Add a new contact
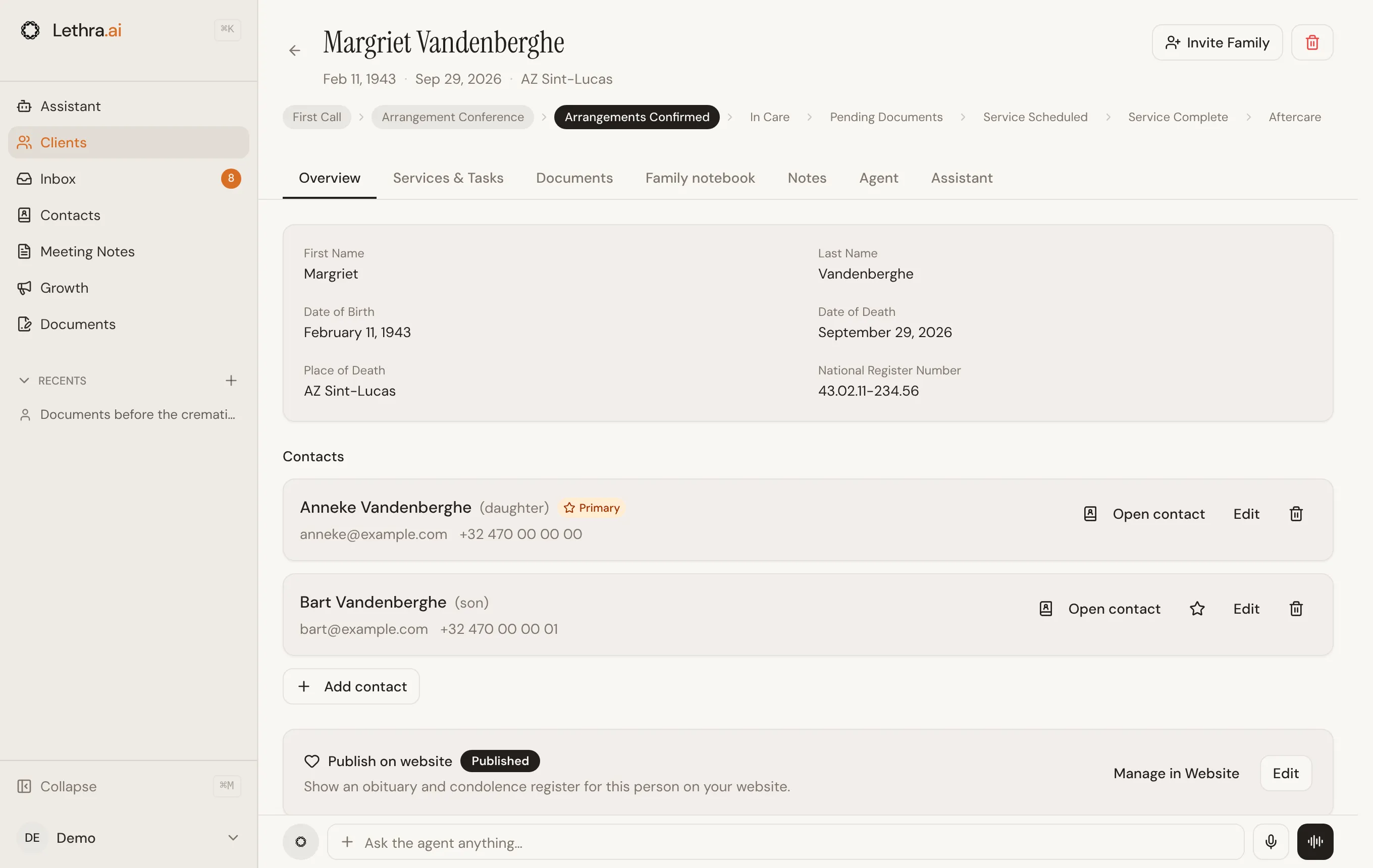The height and width of the screenshot is (868, 1373). click(351, 687)
